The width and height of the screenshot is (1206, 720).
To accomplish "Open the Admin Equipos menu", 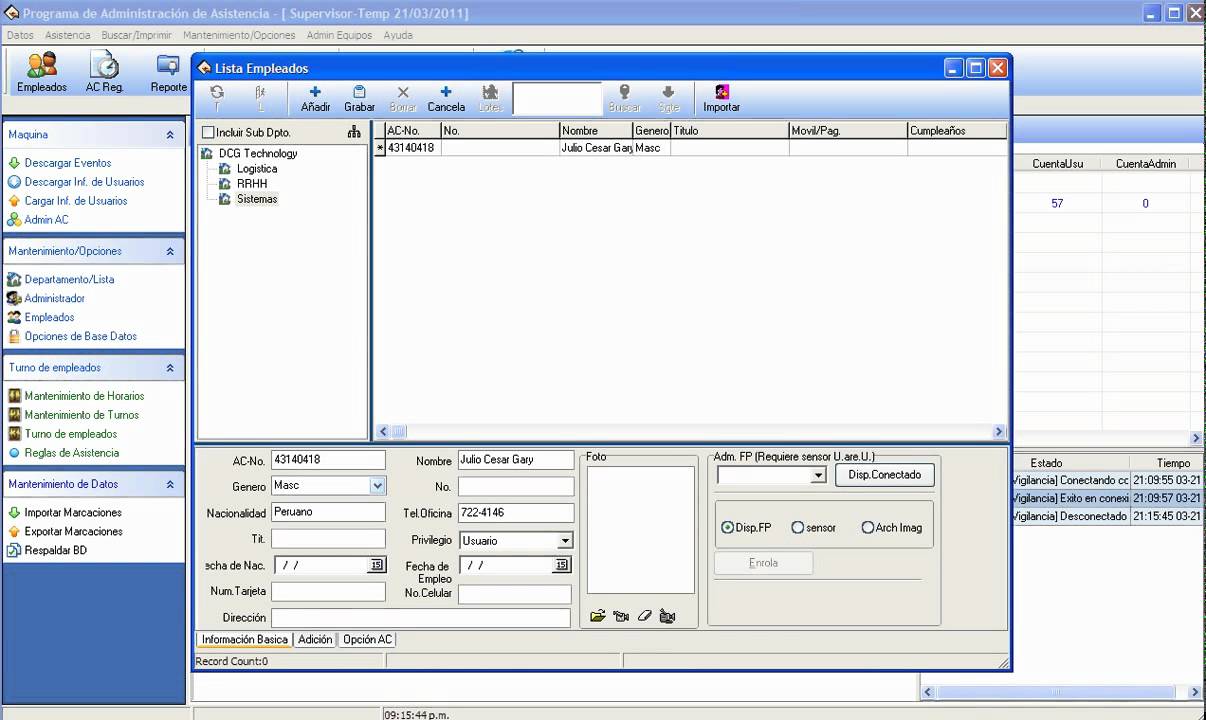I will [339, 35].
